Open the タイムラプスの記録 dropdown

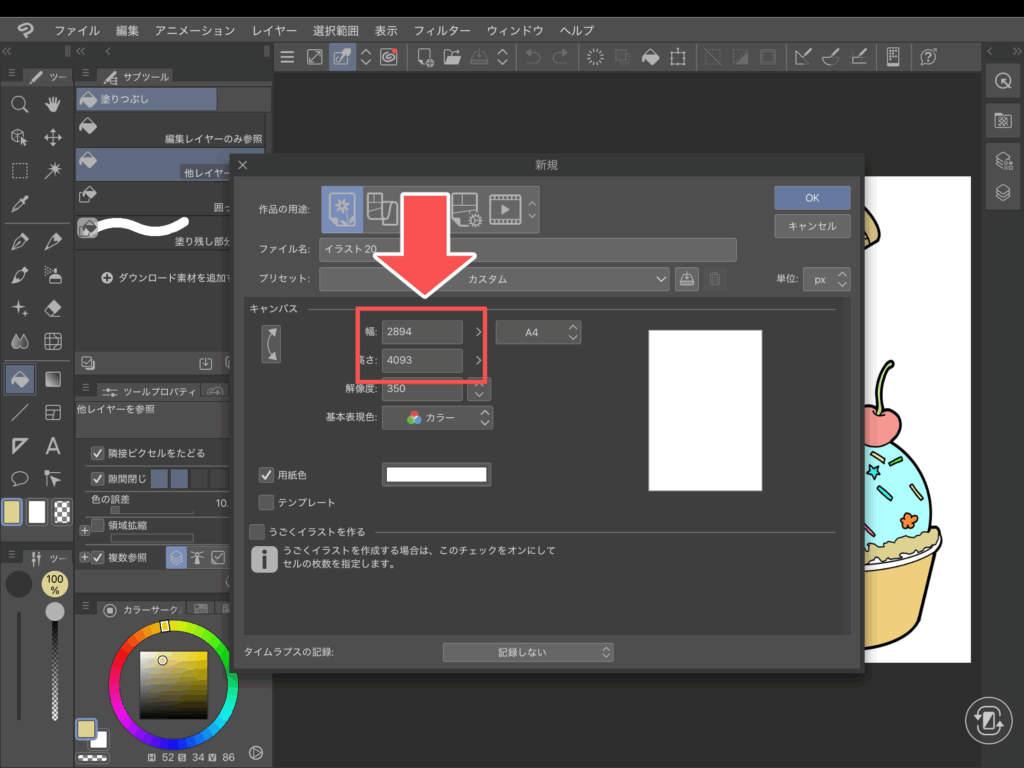point(527,652)
